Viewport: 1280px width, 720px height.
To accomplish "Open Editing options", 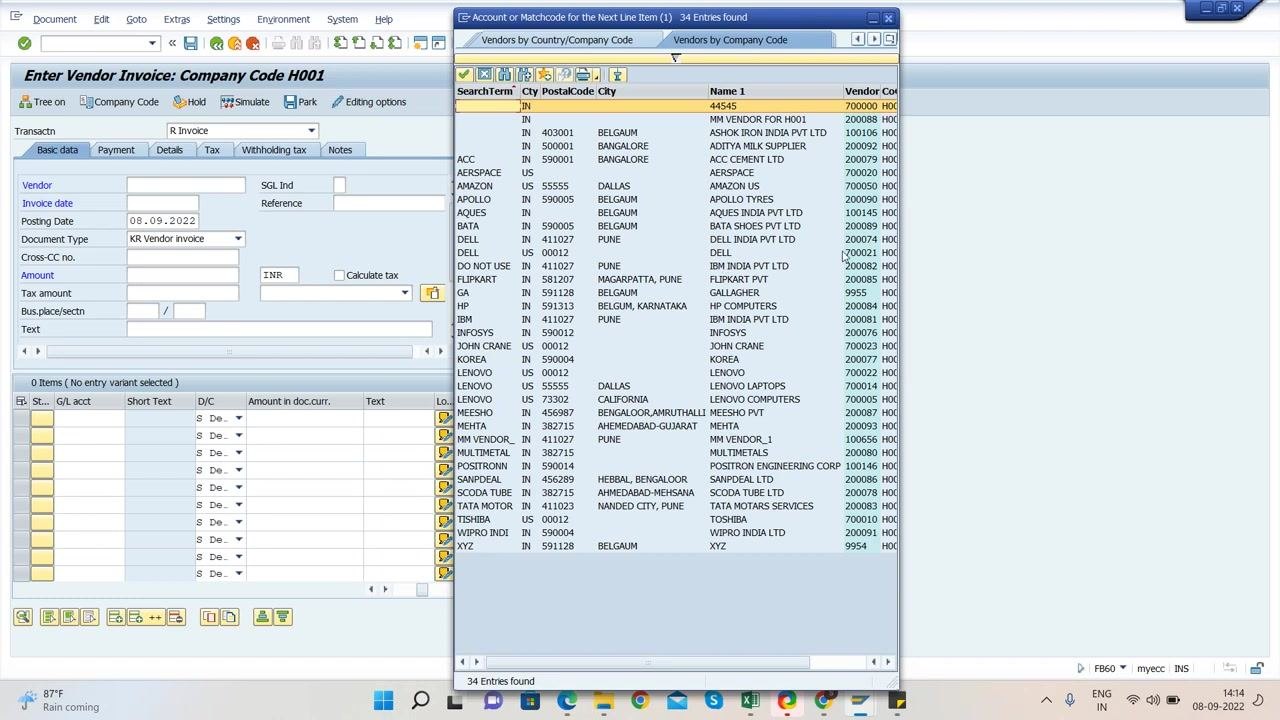I will pyautogui.click(x=368, y=102).
